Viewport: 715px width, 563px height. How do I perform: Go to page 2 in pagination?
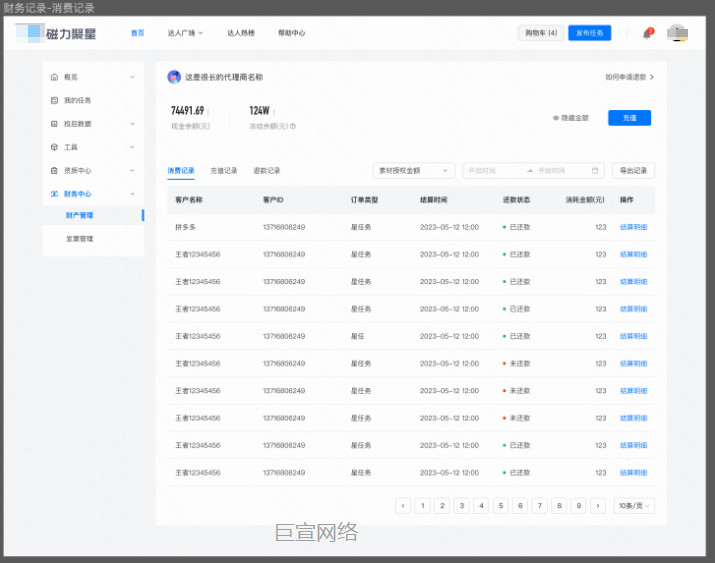442,506
